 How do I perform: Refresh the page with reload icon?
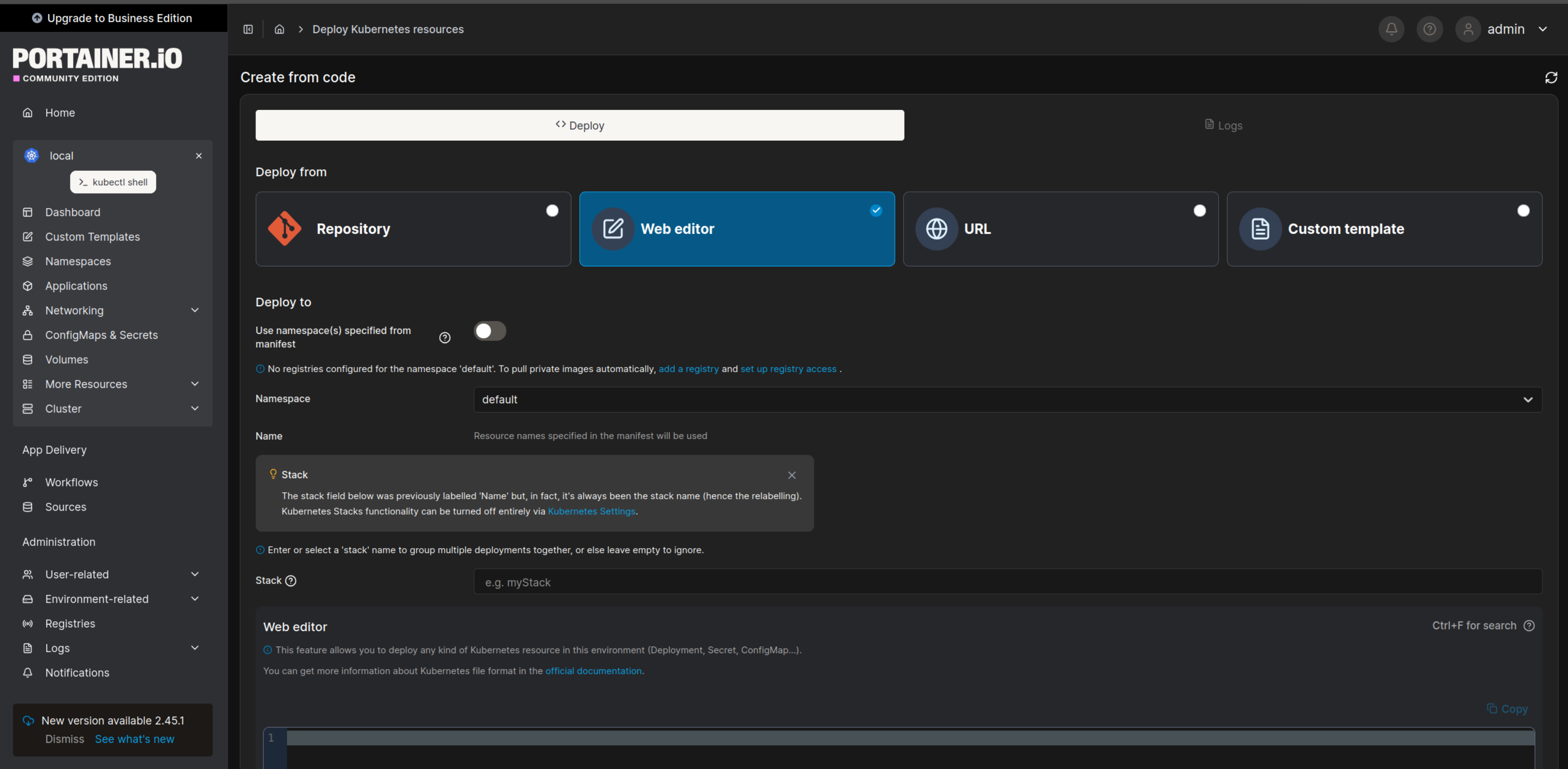click(x=1551, y=77)
